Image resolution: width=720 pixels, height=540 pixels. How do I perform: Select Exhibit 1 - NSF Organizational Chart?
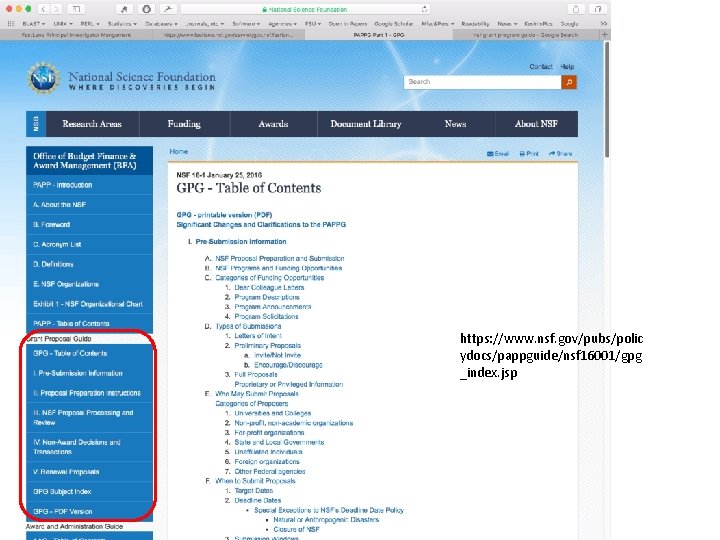click(89, 304)
